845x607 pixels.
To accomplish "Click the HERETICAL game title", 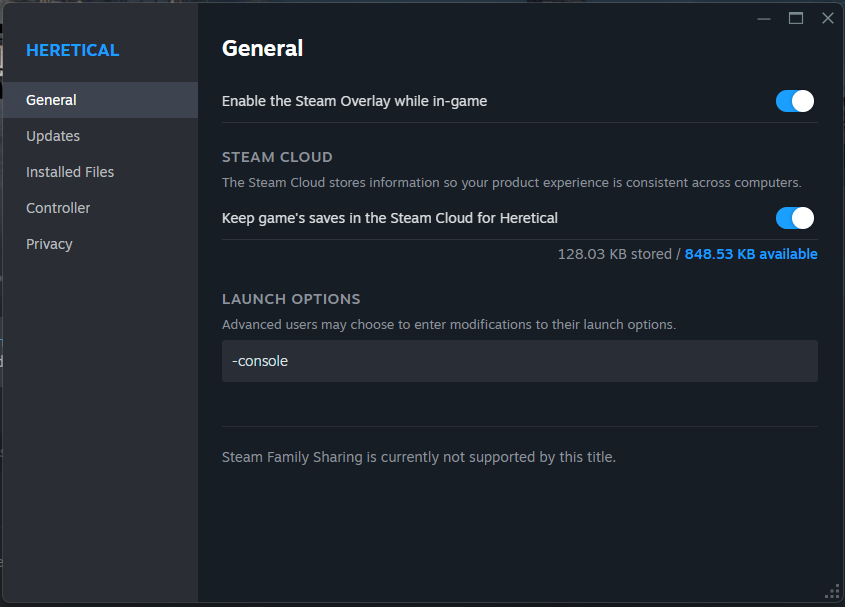I will click(x=72, y=50).
